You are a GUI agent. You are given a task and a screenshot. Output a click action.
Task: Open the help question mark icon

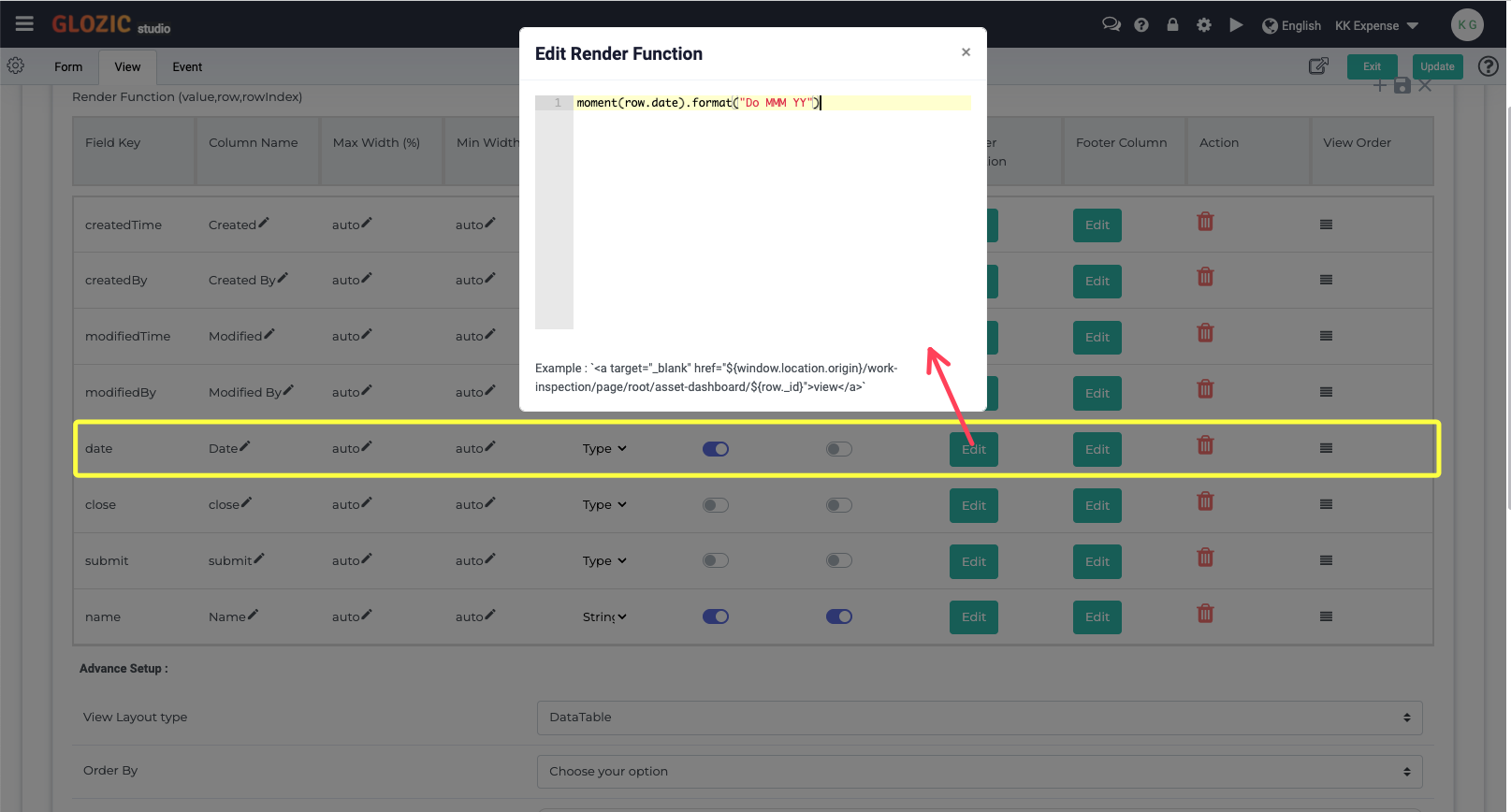click(x=1141, y=25)
